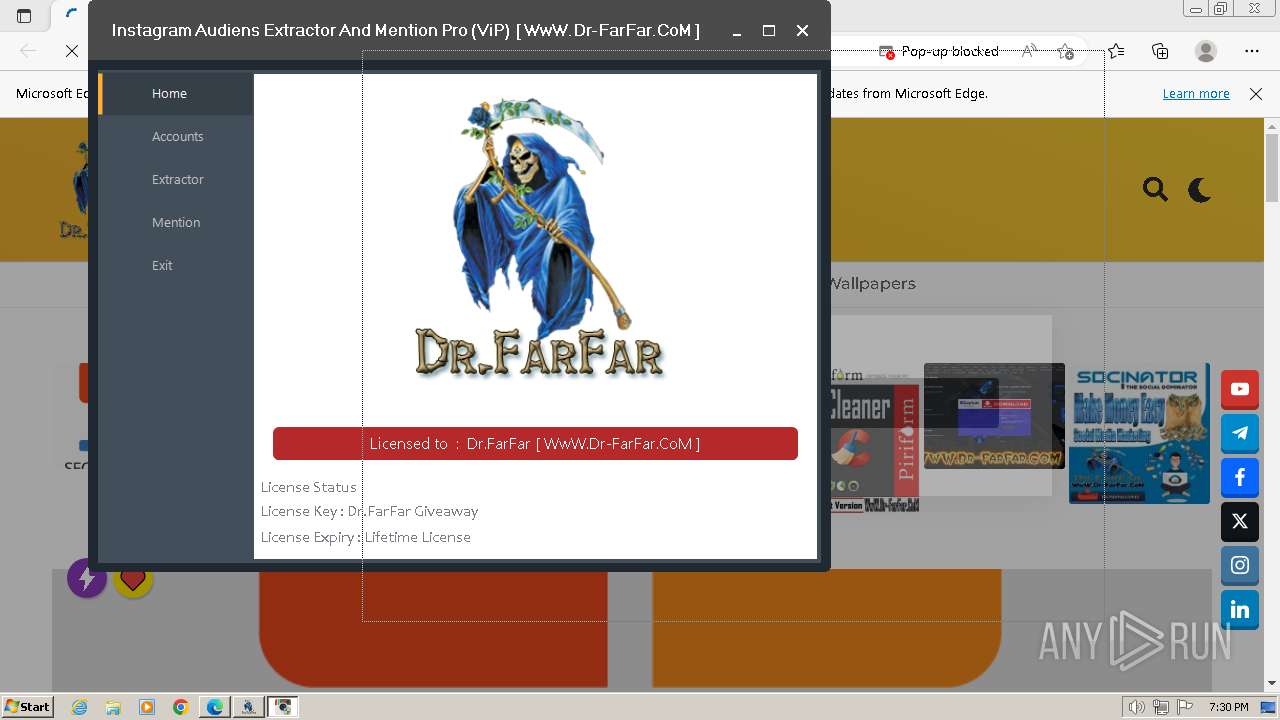Image resolution: width=1280 pixels, height=720 pixels.
Task: Open the Edge profile avatar
Action: point(1206,51)
